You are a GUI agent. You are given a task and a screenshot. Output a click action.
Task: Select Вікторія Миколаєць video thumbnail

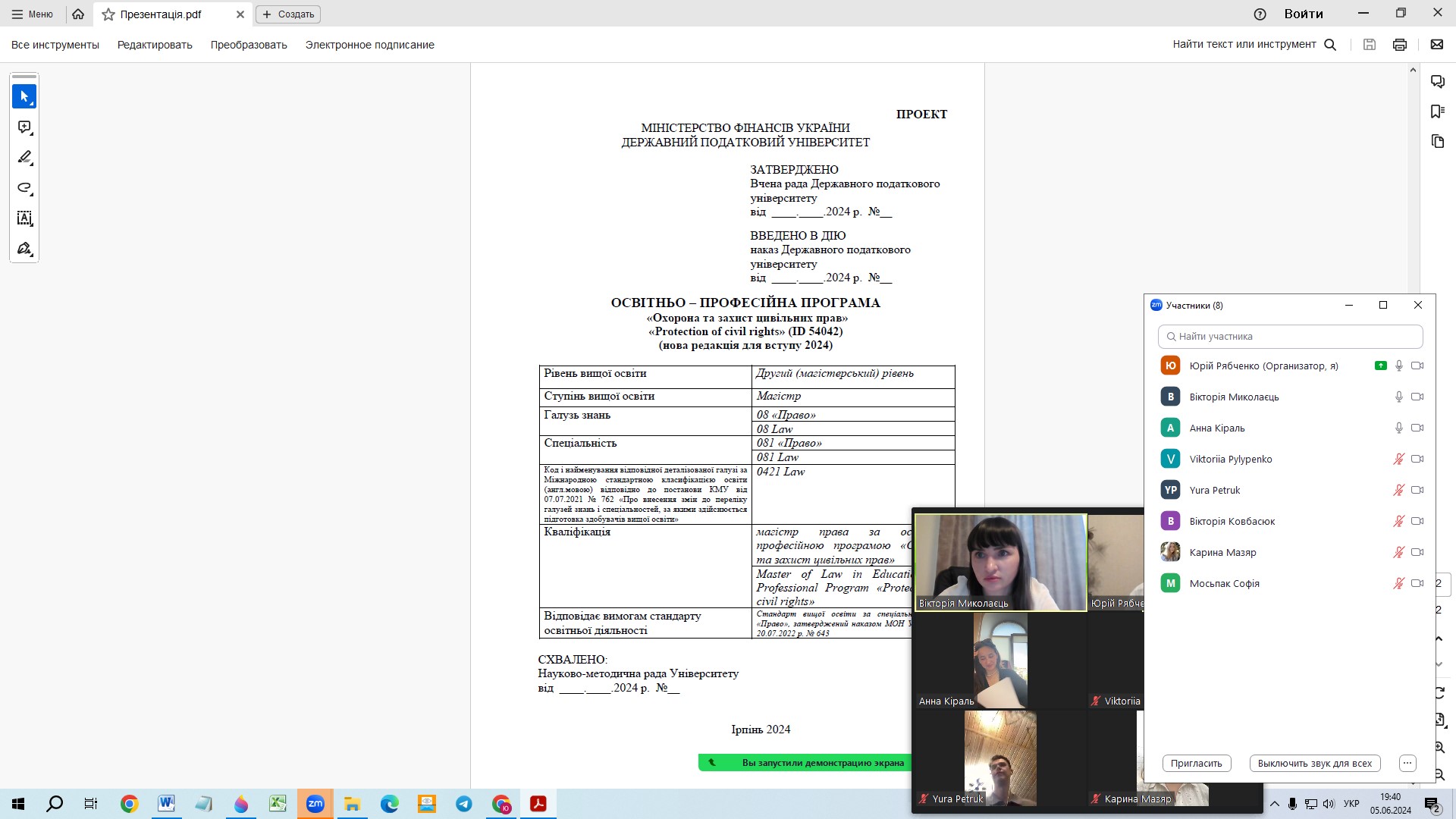[x=1001, y=562]
